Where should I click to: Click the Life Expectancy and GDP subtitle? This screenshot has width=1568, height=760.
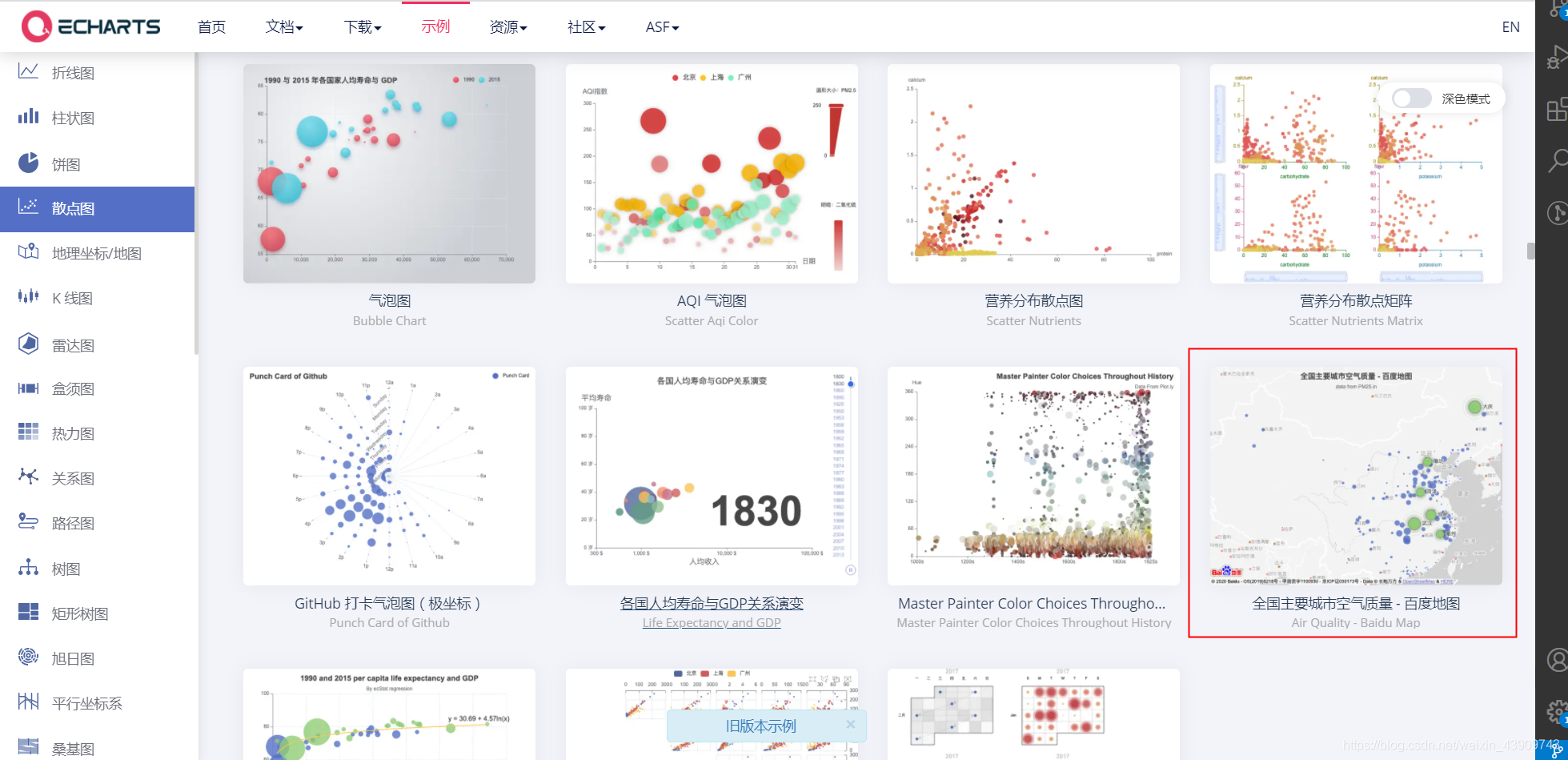[x=712, y=622]
